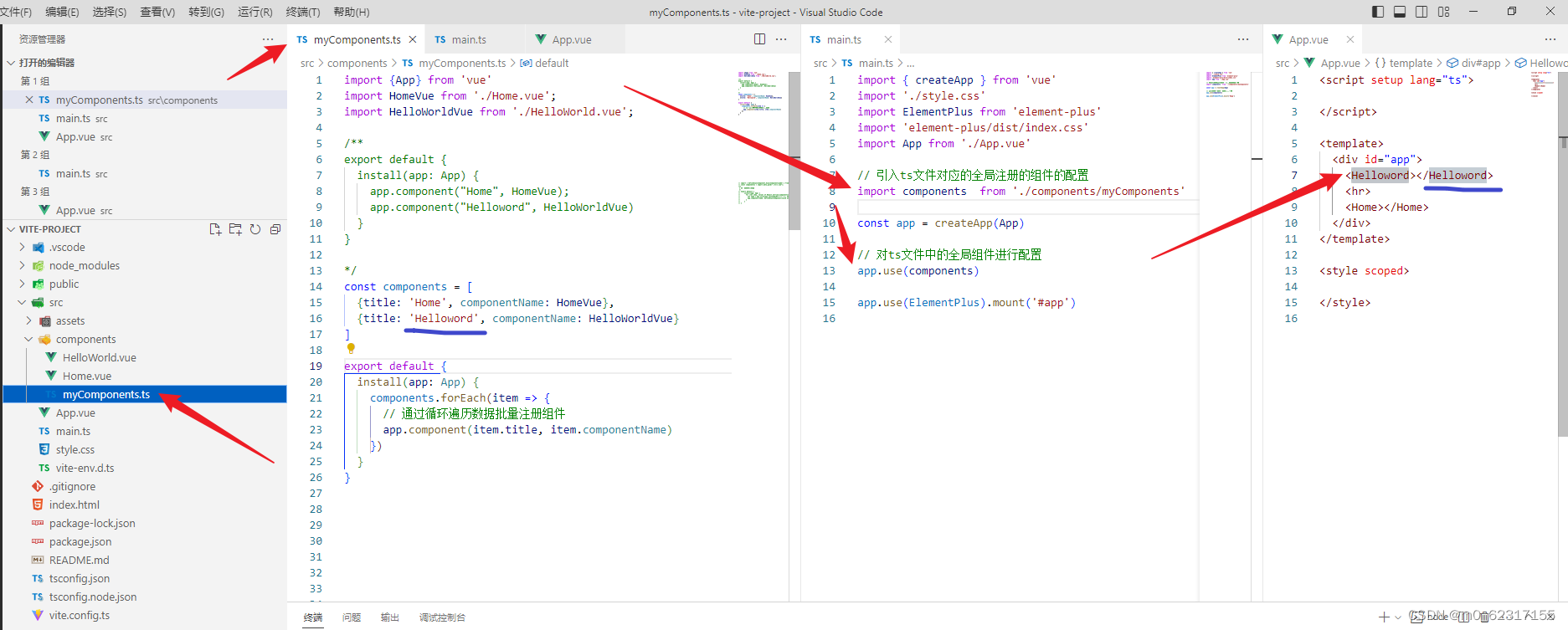This screenshot has width=1568, height=630.
Task: Collapse the src folder
Action: (22, 303)
